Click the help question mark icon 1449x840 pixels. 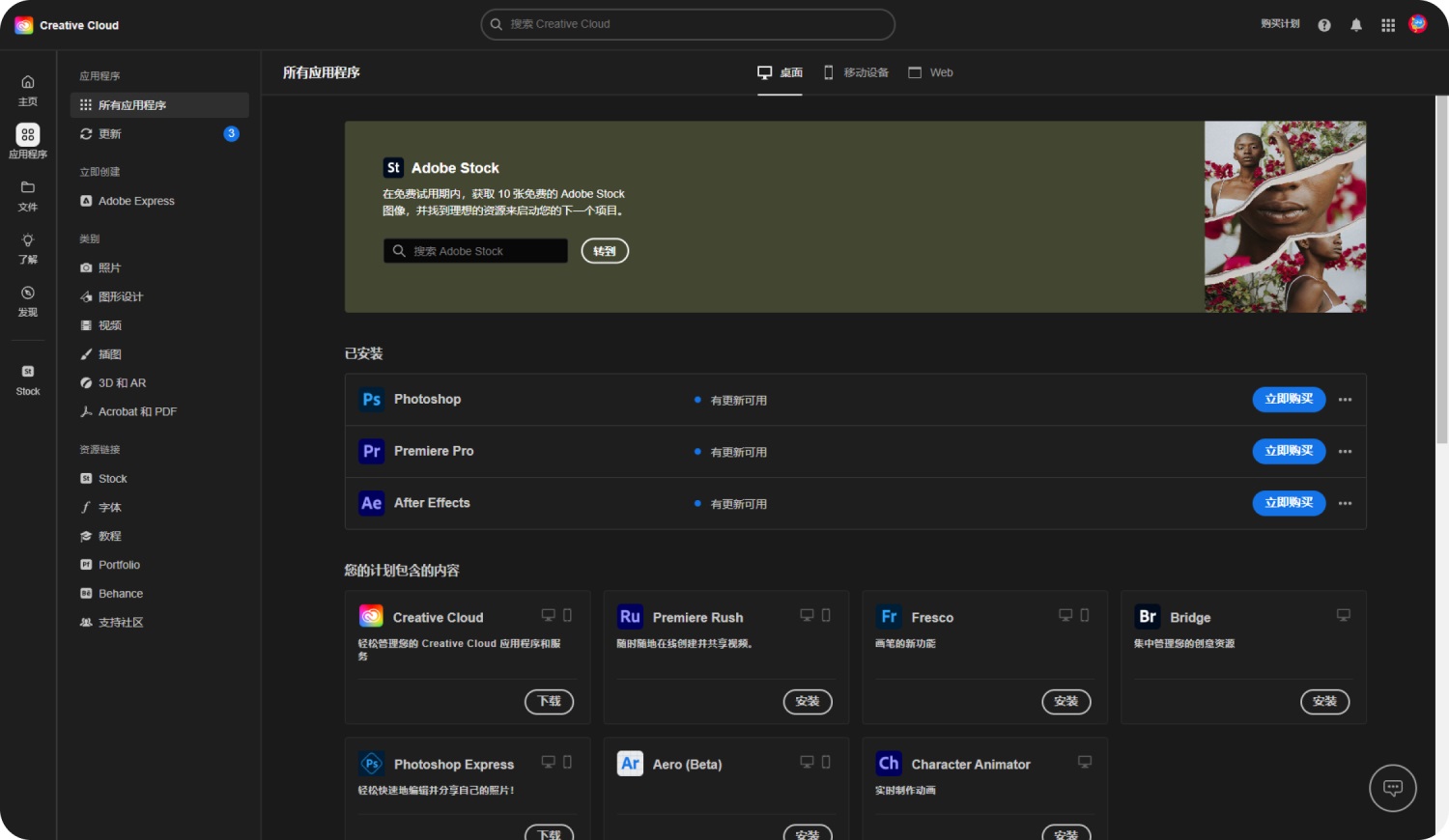tap(1324, 25)
